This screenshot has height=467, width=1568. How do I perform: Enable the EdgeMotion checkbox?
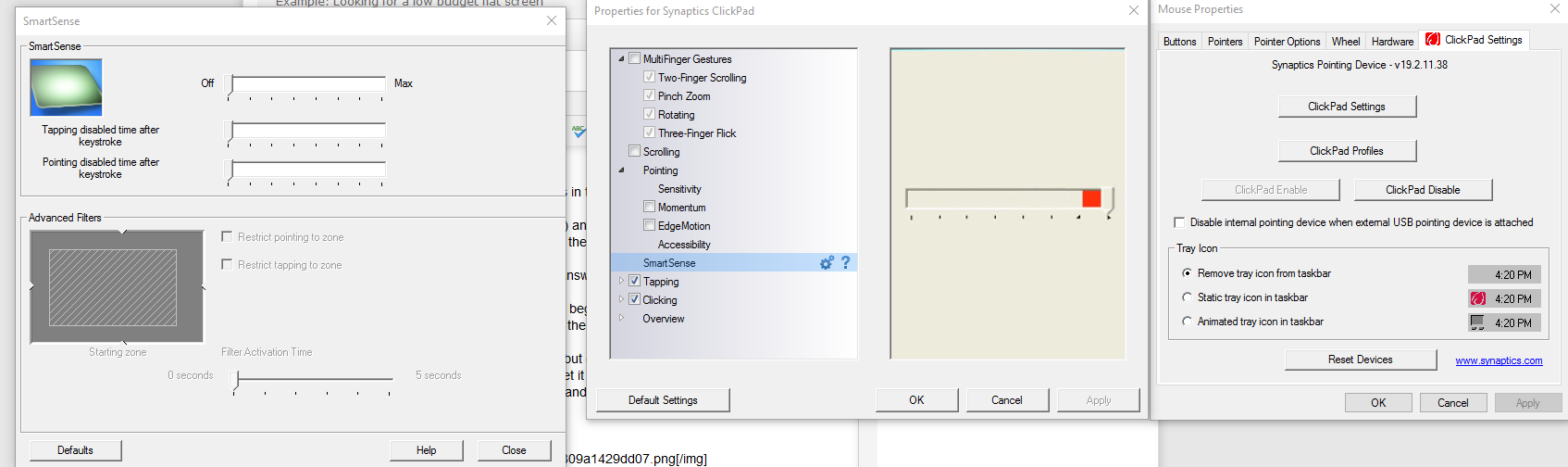649,225
